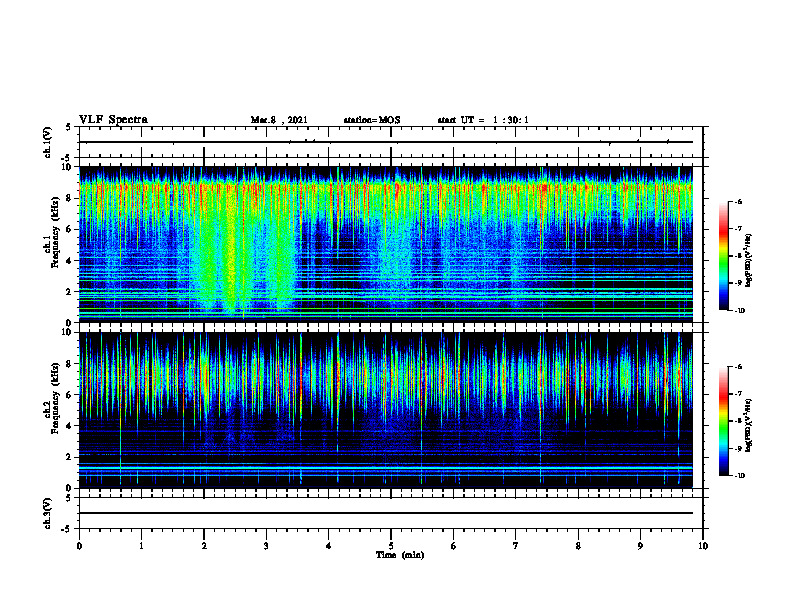Screen dimensions: 792x612
Task: Click the ch.2 color scale "log(PSD)" unit label
Action: click(749, 425)
